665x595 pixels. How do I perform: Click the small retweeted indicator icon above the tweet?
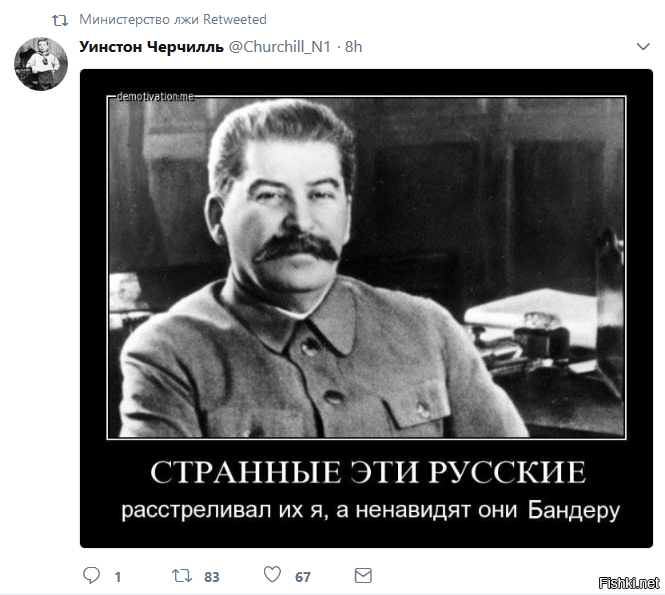(x=60, y=20)
